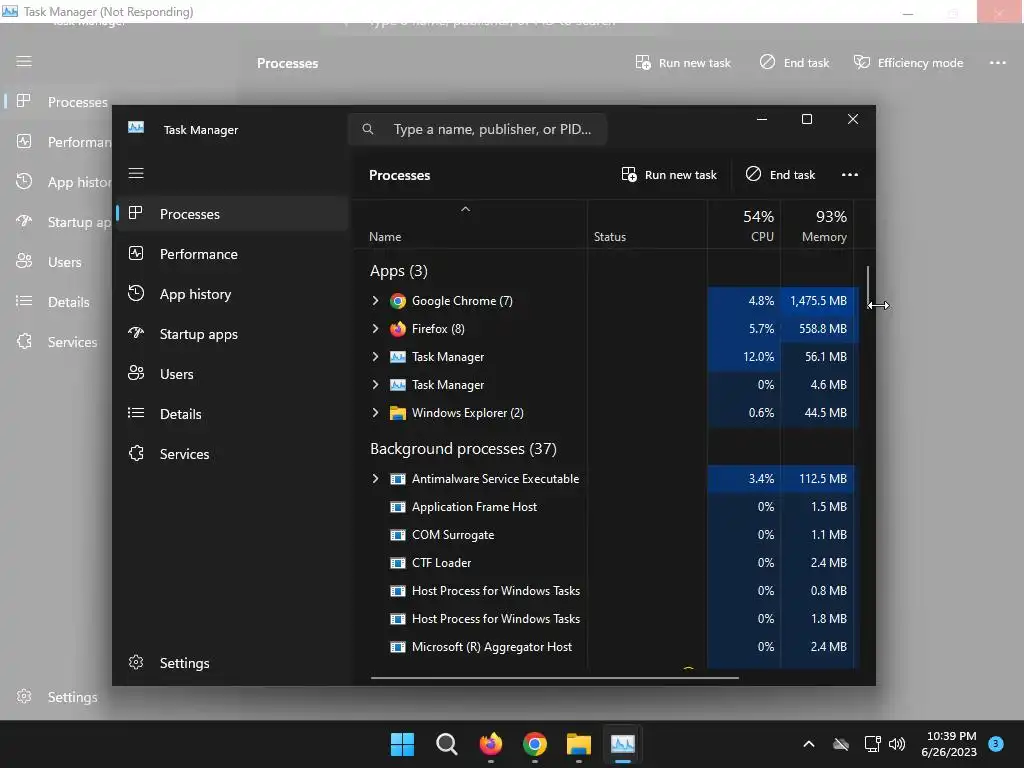Click Efficiency mode in the background Task Manager
Image resolution: width=1024 pixels, height=768 pixels.
(908, 63)
